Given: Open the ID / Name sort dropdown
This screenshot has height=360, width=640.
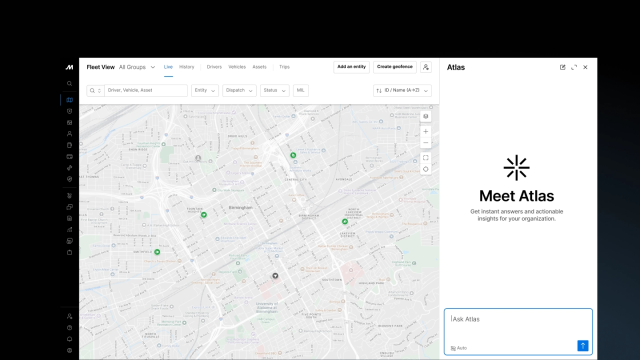Looking at the screenshot, I should pos(402,91).
